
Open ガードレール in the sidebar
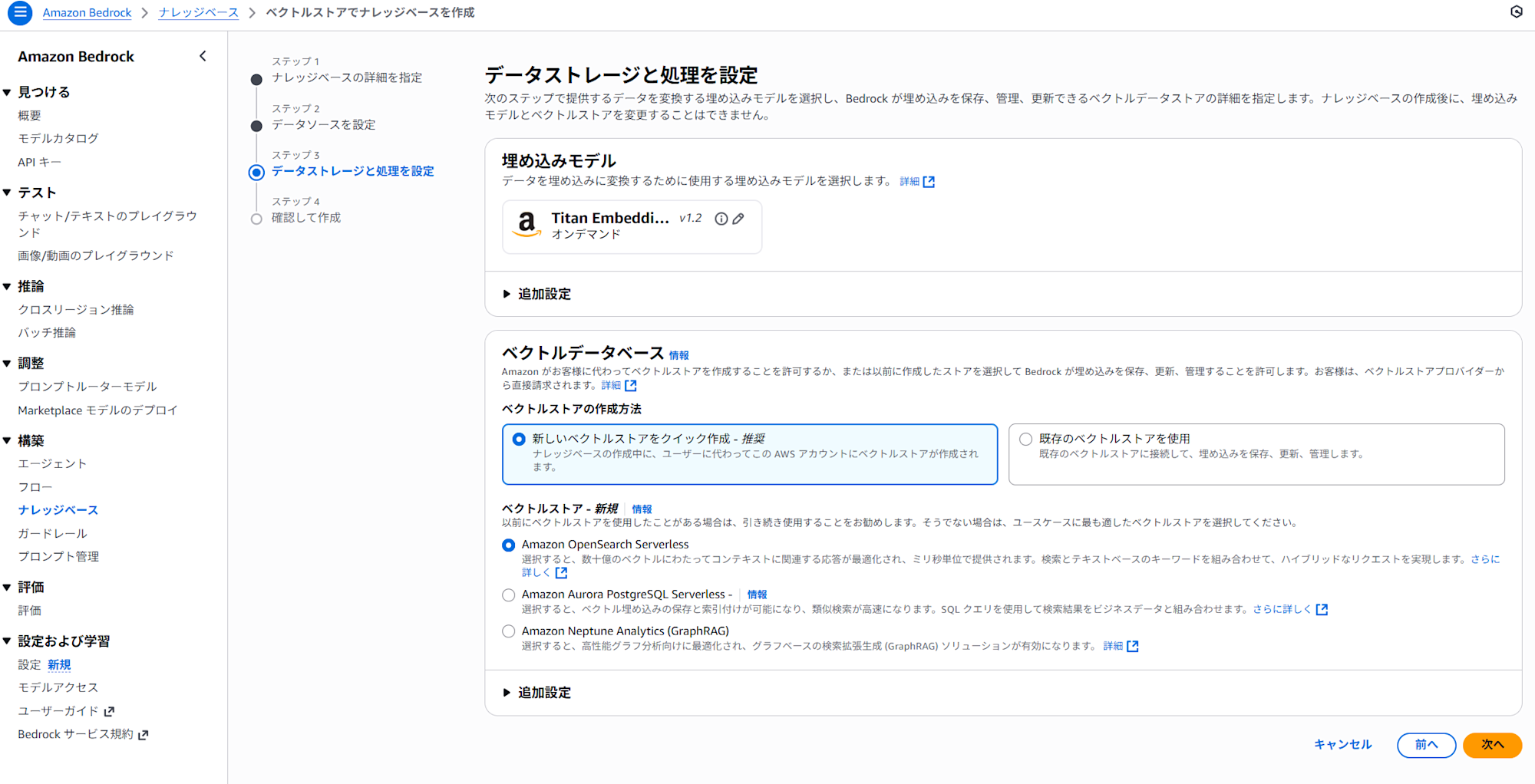pos(52,533)
